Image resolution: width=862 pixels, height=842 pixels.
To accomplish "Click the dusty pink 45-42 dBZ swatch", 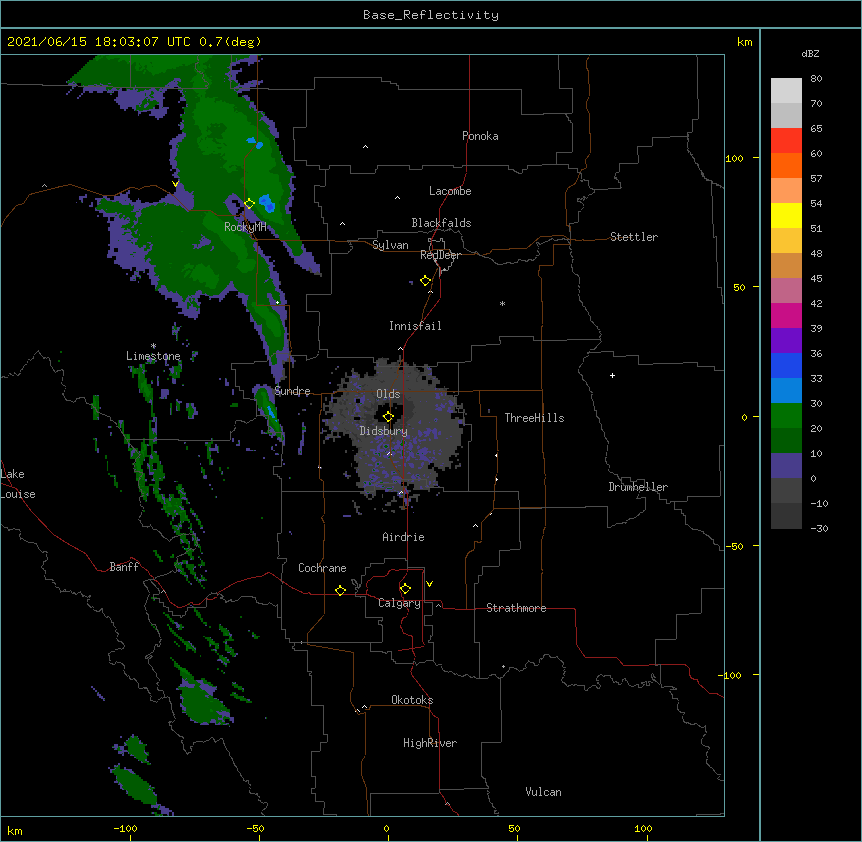I will coord(786,290).
